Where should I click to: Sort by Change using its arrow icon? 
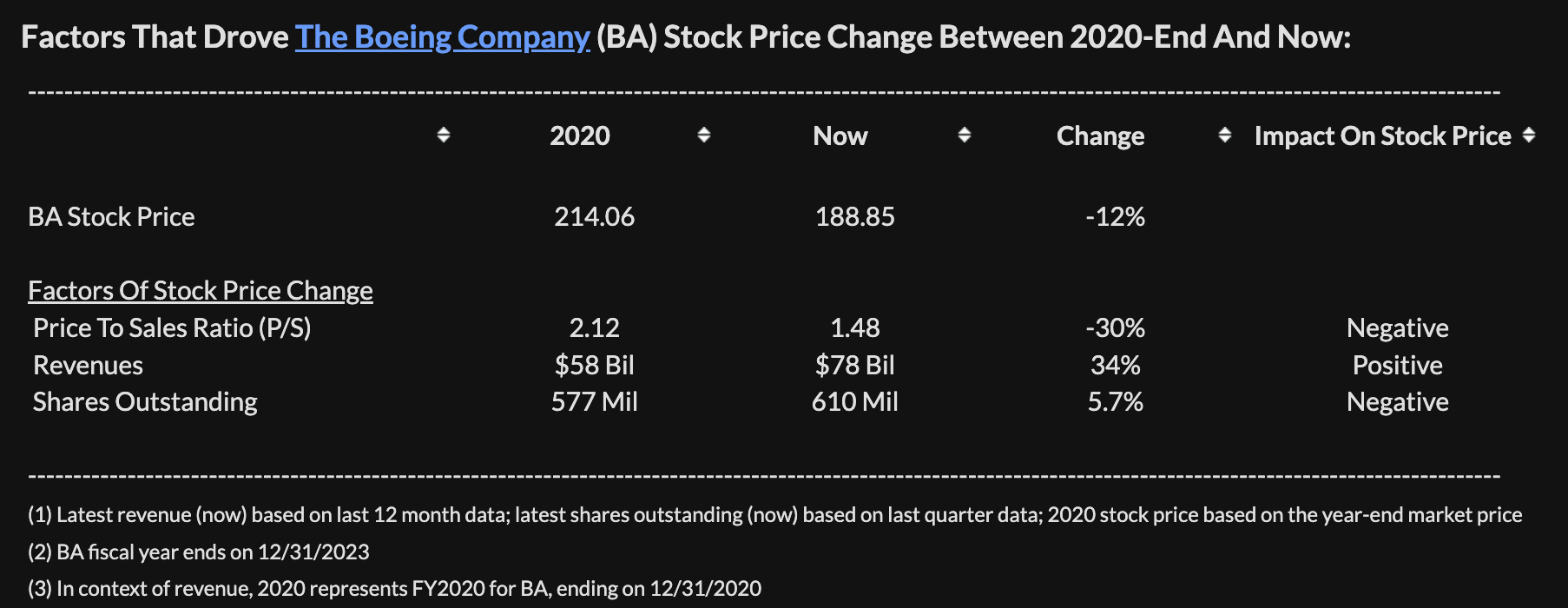[1224, 135]
